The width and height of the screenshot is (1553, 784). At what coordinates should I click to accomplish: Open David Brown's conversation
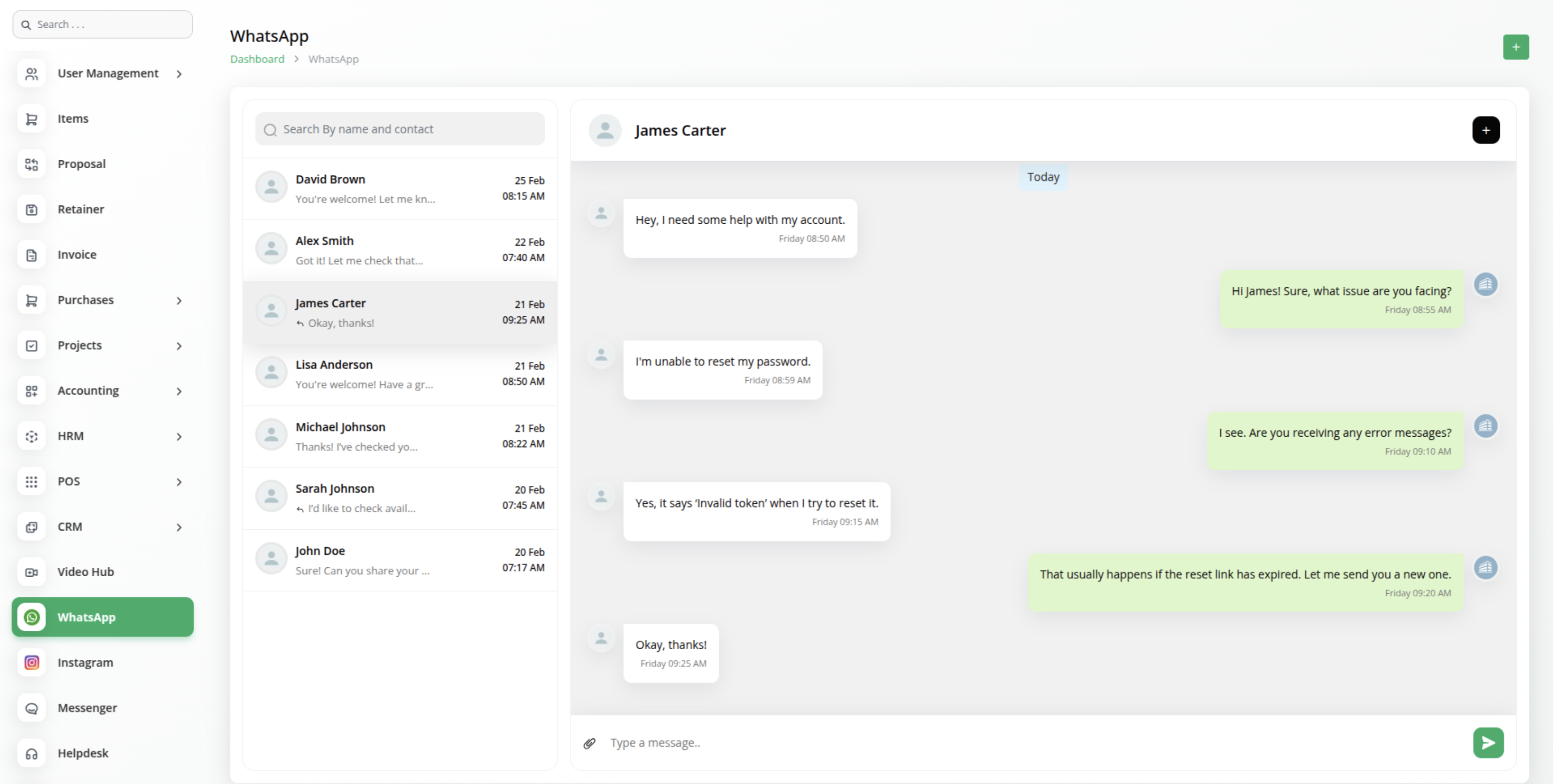[400, 189]
